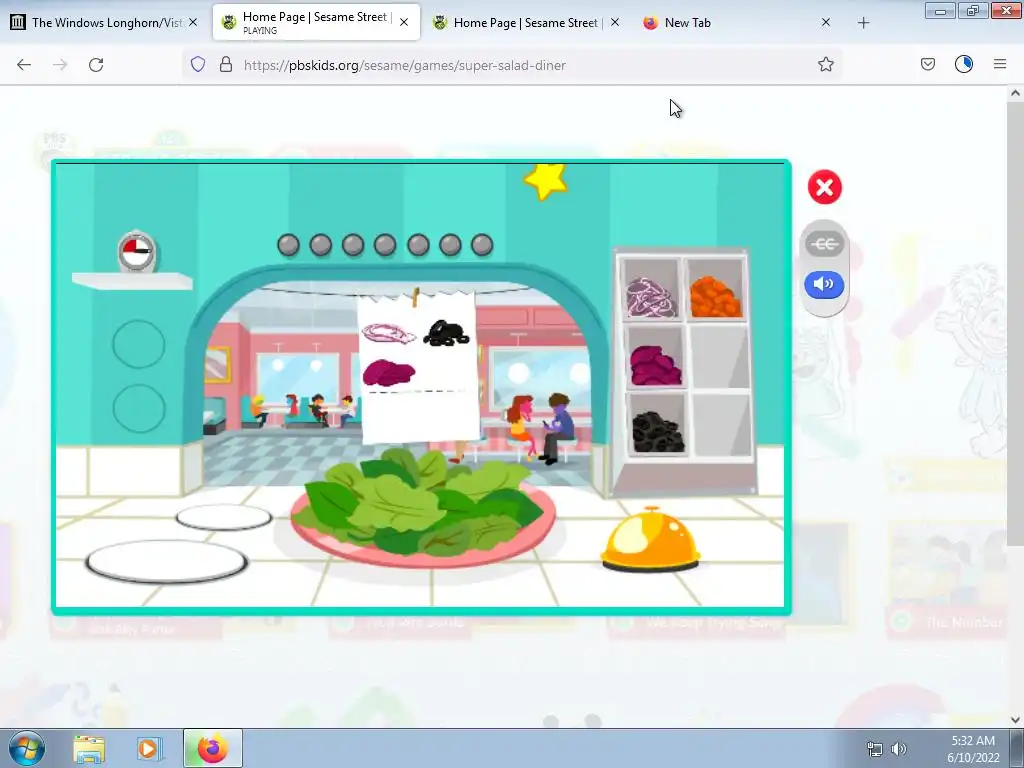The width and height of the screenshot is (1024, 768).
Task: Save page to Pocket
Action: (928, 64)
